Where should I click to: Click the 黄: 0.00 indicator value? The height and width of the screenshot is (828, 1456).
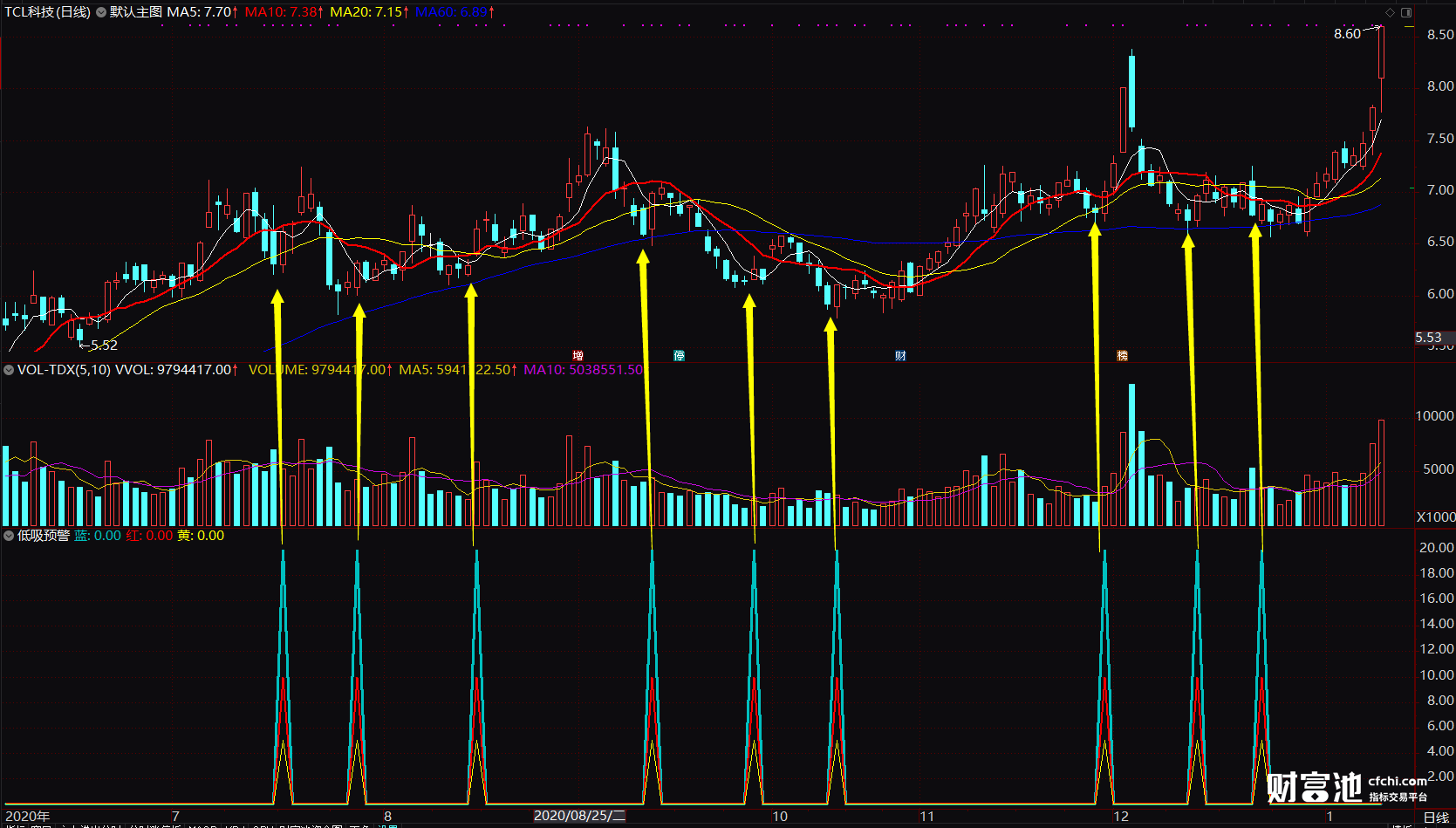pyautogui.click(x=202, y=536)
